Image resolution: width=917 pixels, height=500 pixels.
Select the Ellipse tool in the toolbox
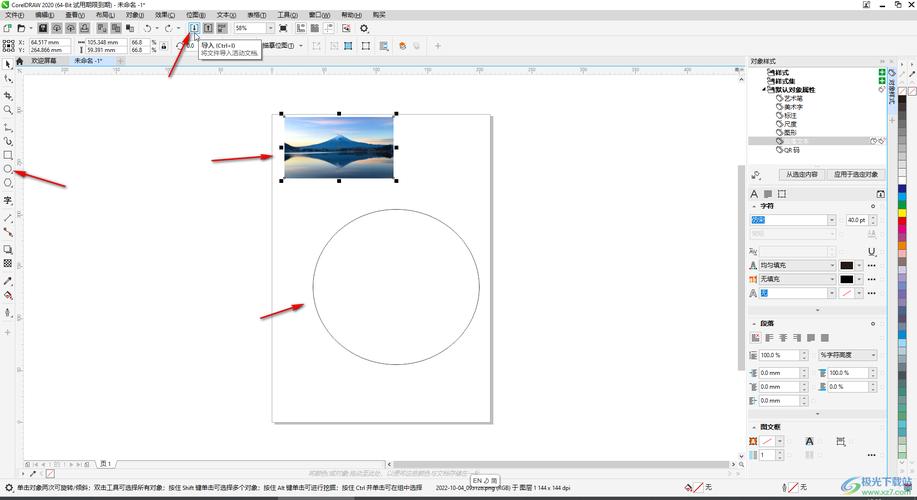point(8,169)
